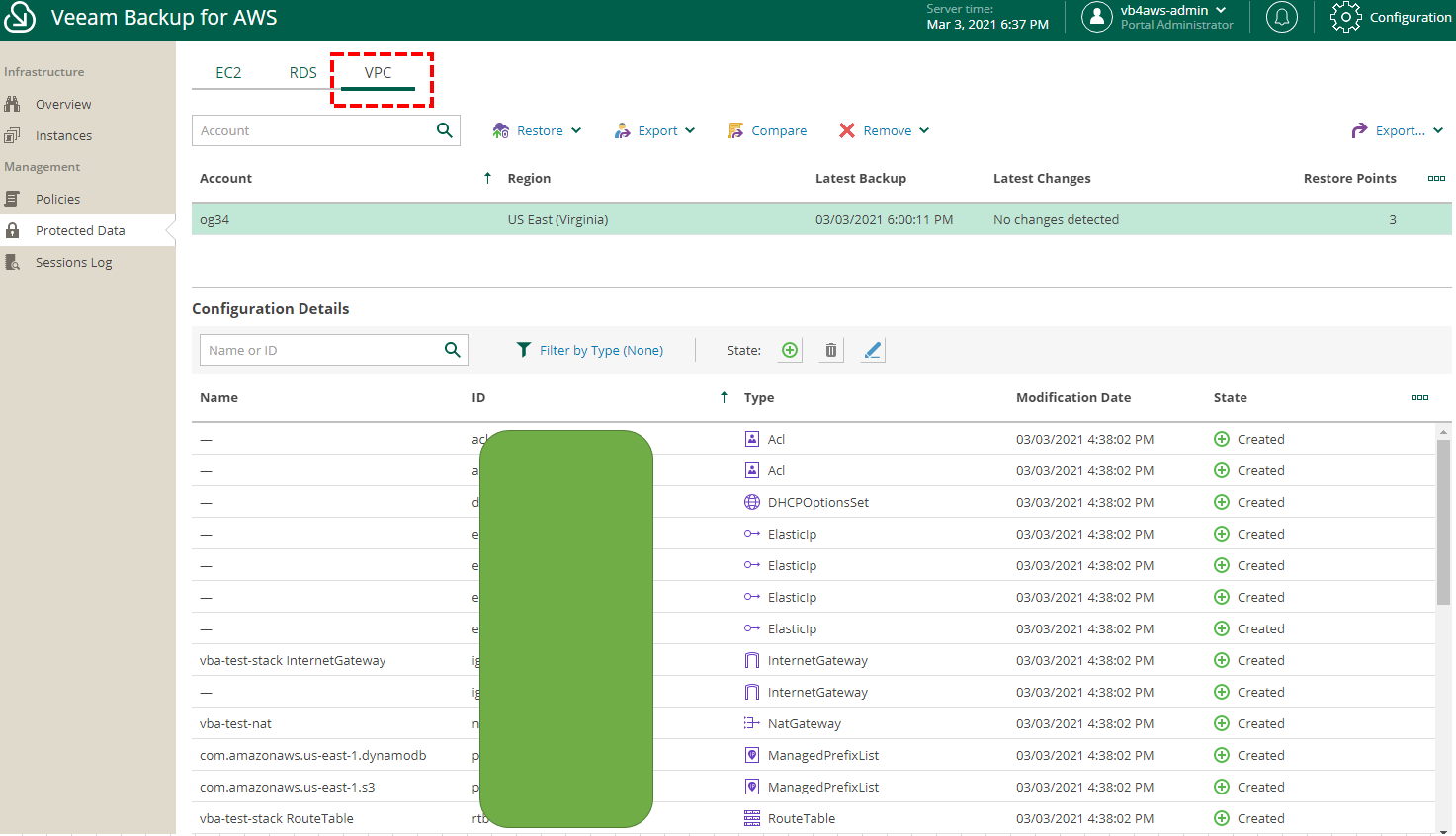This screenshot has height=836, width=1456.
Task: Select the vba-test-stack RouteTable row
Action: (814, 818)
